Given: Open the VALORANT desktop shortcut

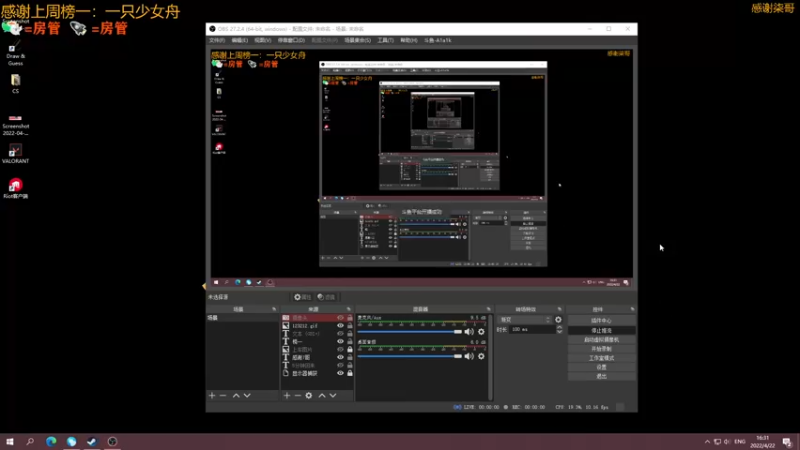Looking at the screenshot, I should pos(15,154).
